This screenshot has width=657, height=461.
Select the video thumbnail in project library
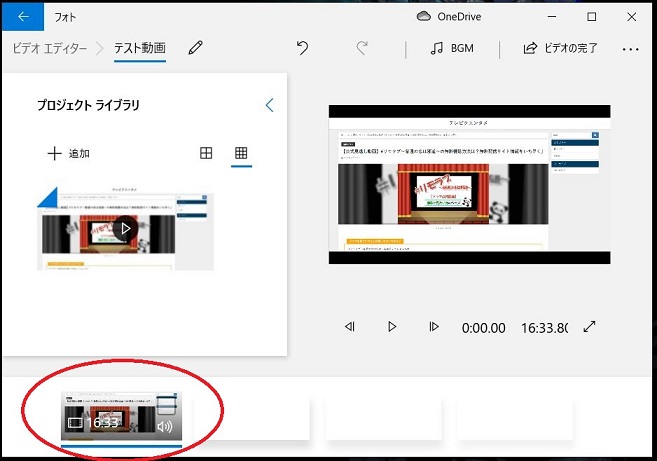point(125,228)
